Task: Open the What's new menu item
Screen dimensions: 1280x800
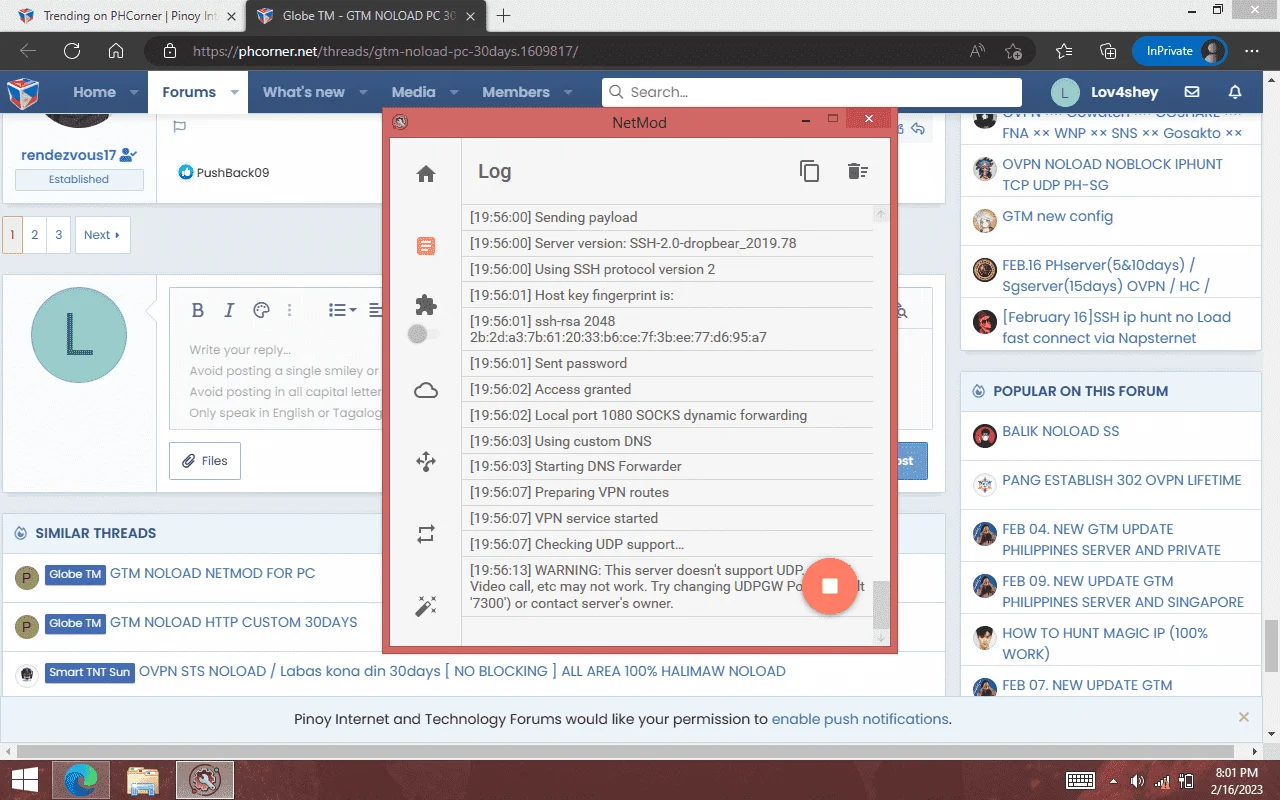Action: [303, 92]
